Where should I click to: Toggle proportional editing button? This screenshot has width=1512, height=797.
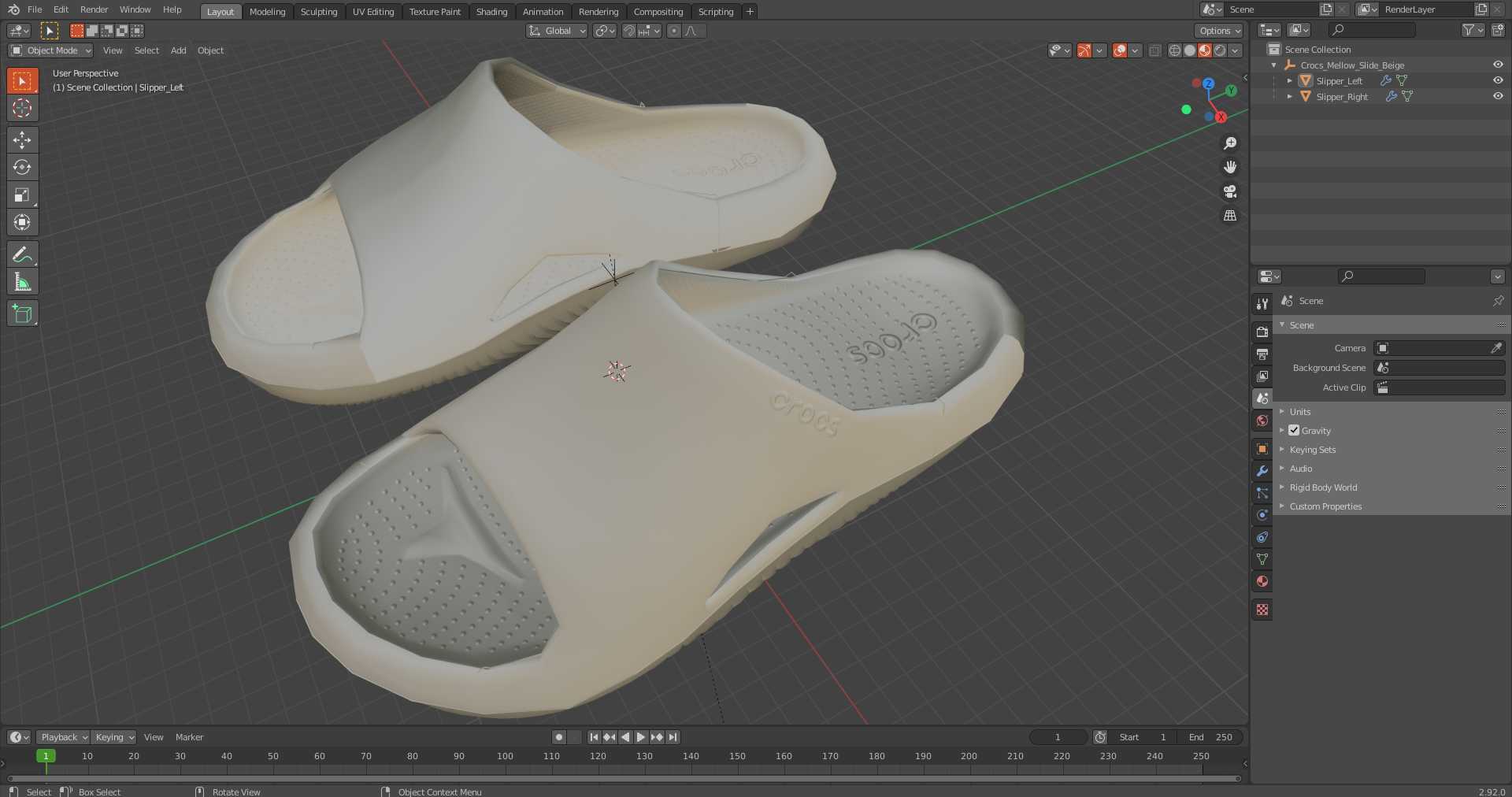pos(674,31)
